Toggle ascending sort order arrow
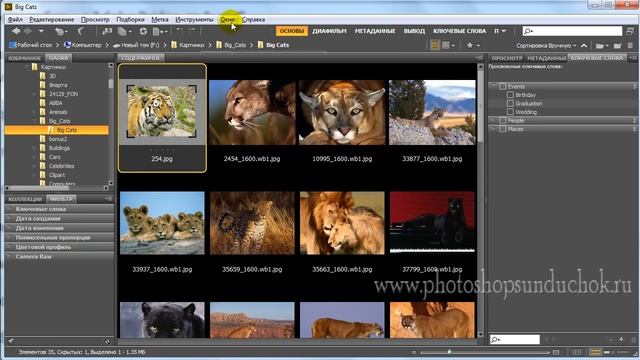 click(x=584, y=45)
